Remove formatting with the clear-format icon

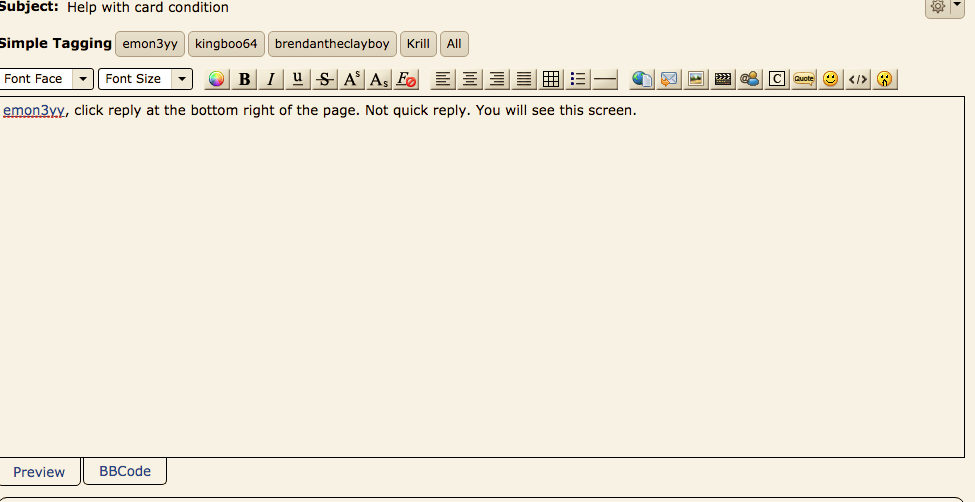406,79
